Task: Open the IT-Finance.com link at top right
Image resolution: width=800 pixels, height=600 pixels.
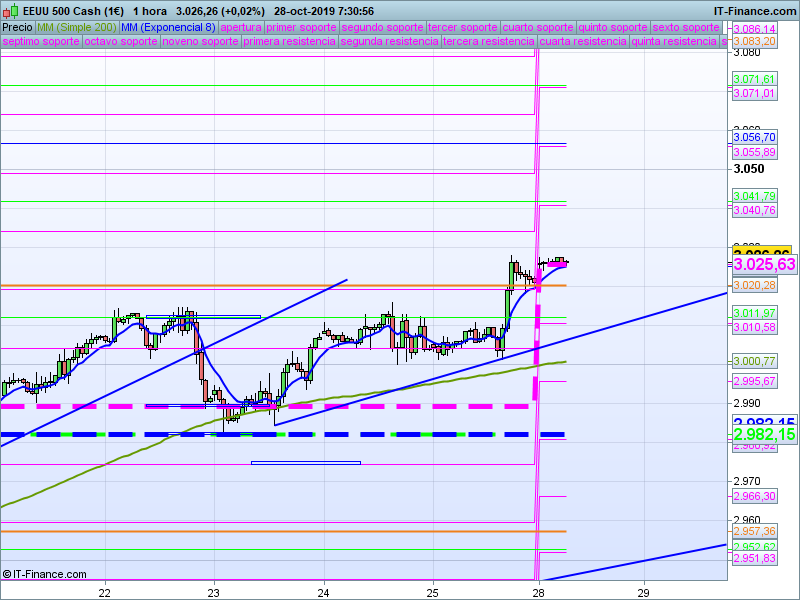Action: [754, 11]
